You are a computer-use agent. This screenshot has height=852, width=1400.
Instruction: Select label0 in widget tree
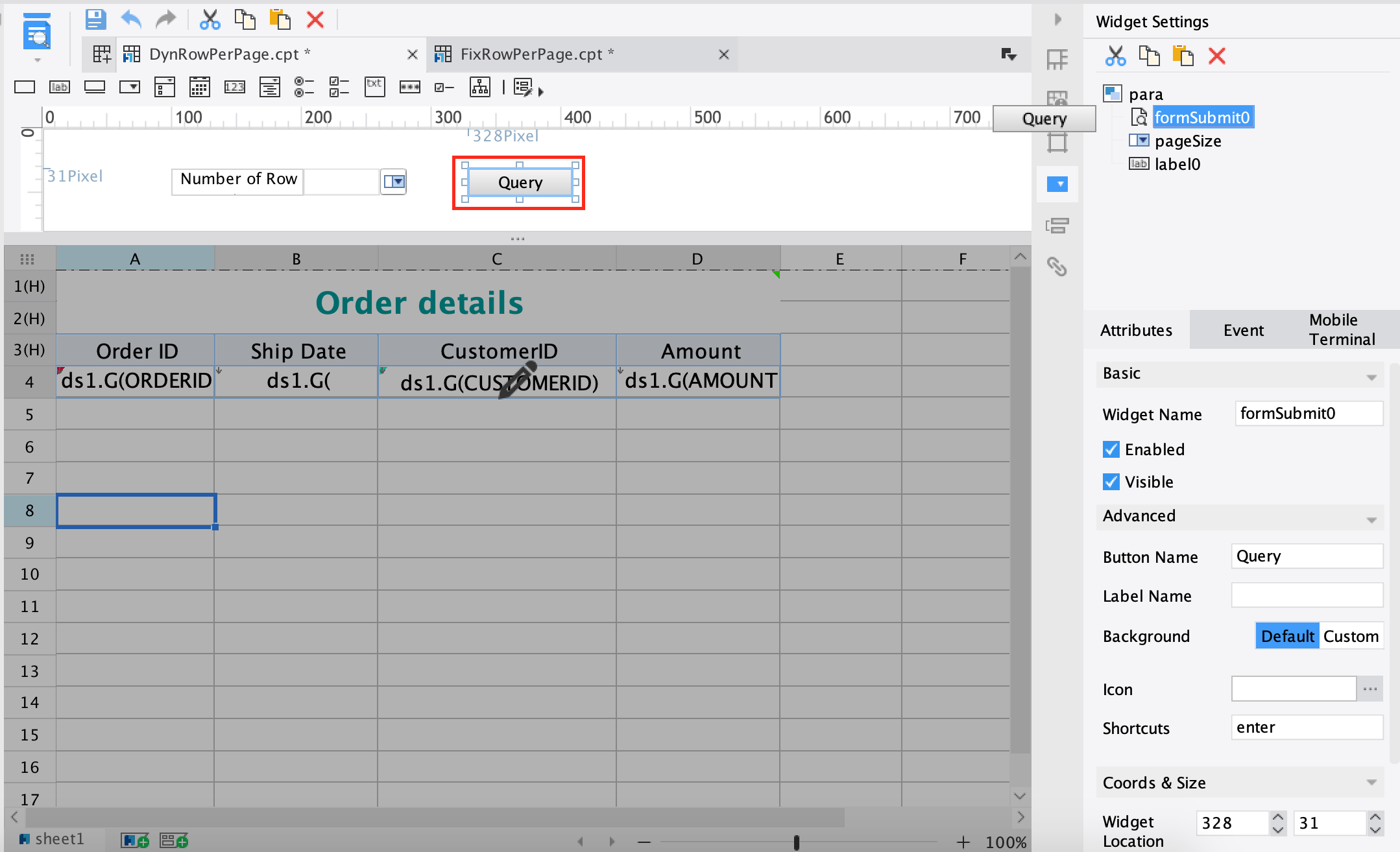1177,164
